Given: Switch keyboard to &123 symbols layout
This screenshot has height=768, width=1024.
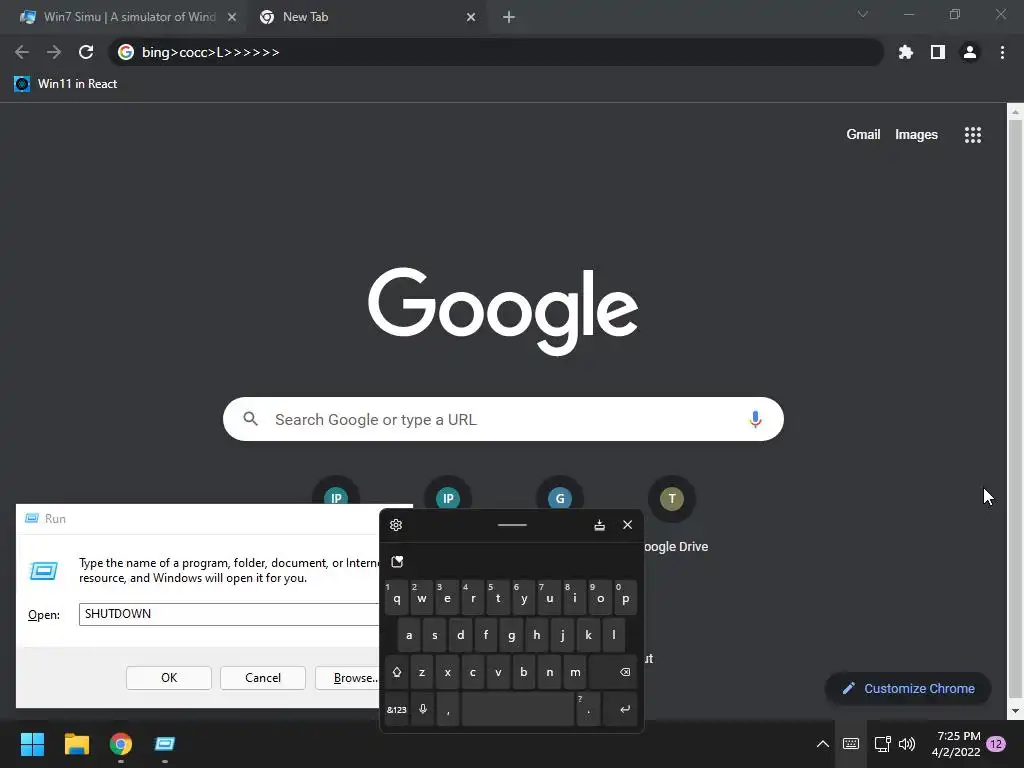Looking at the screenshot, I should 396,709.
